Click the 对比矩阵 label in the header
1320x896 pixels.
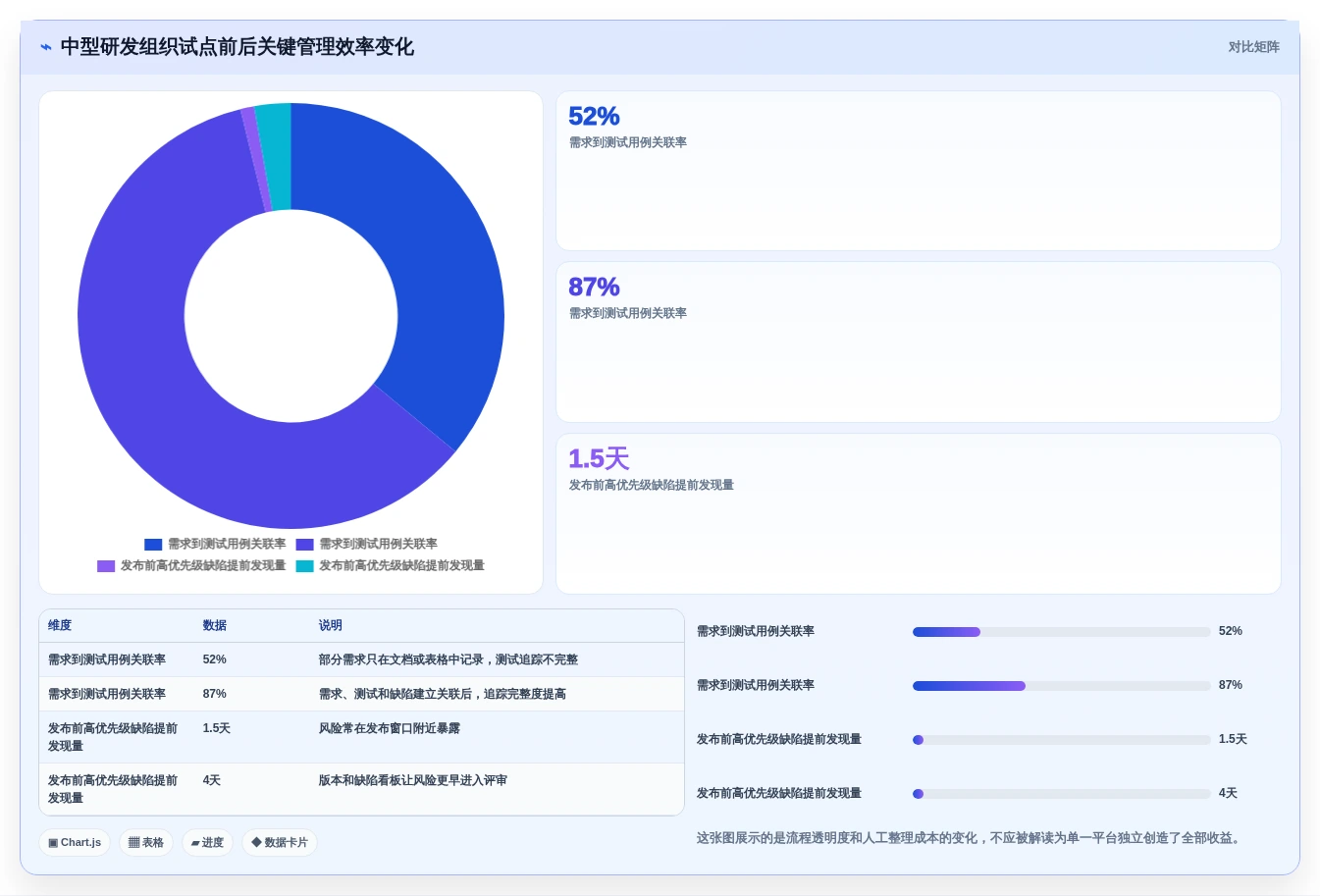coord(1253,47)
